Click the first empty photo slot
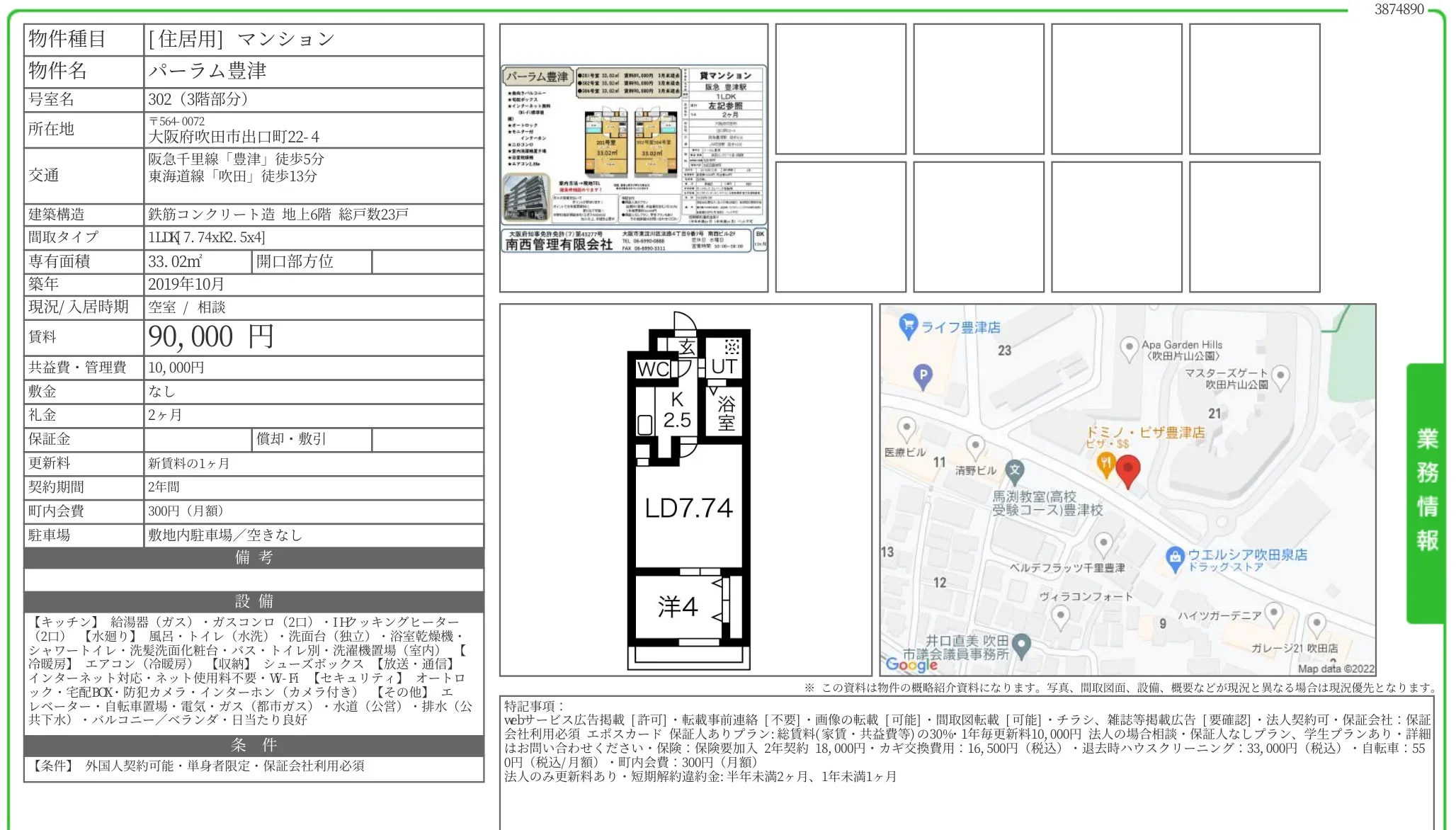 (x=841, y=89)
